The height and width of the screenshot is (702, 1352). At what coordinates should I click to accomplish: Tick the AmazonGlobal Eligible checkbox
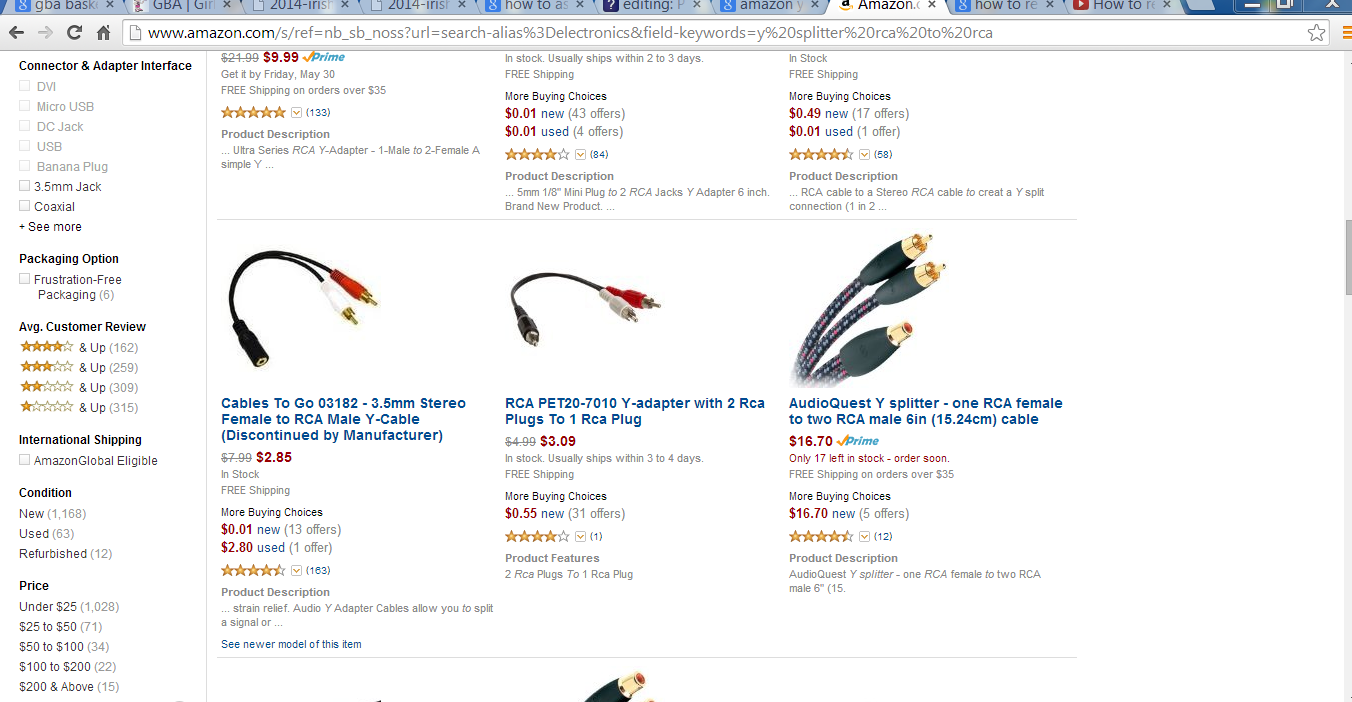pos(25,460)
